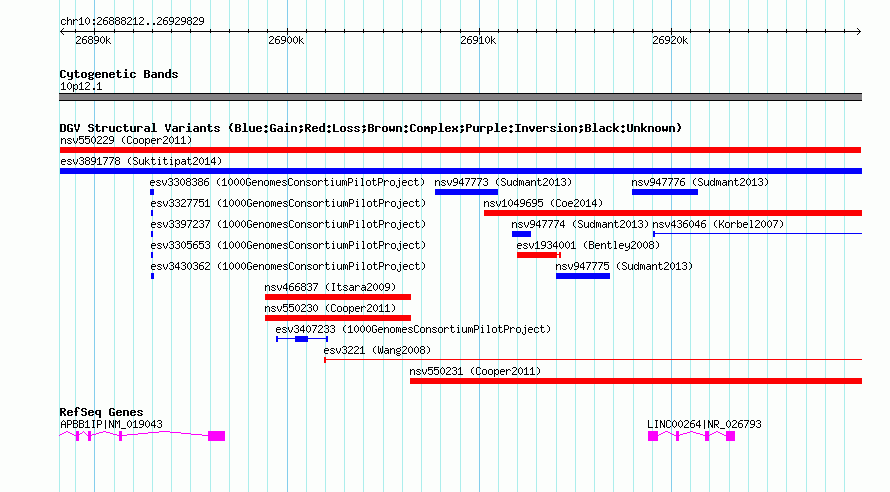Click the chr10:26888212..26929829 coordinate text

coord(132,21)
